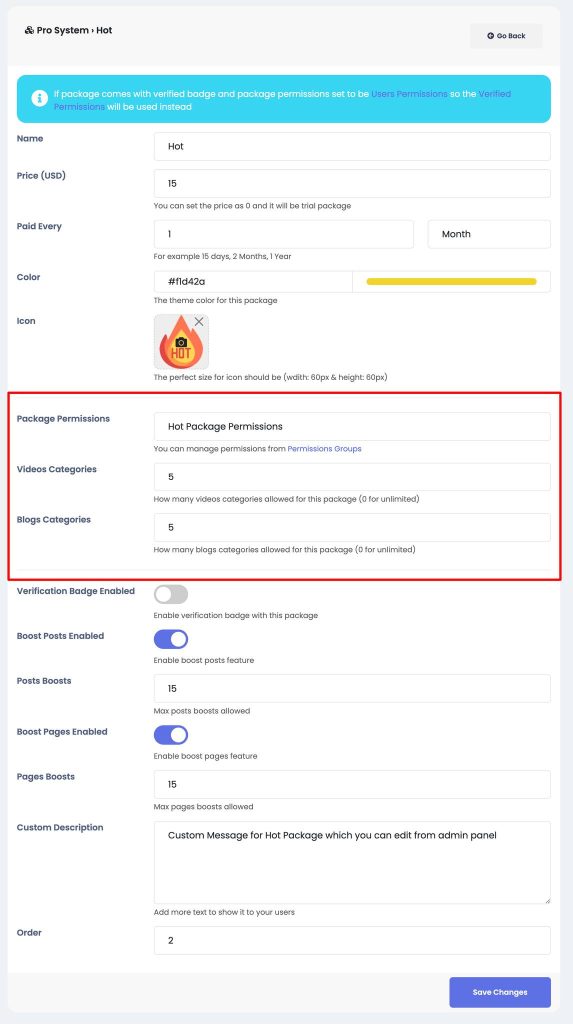Screen dimensions: 573x1024
Task: Click the Save Changes button
Action: pos(500,992)
